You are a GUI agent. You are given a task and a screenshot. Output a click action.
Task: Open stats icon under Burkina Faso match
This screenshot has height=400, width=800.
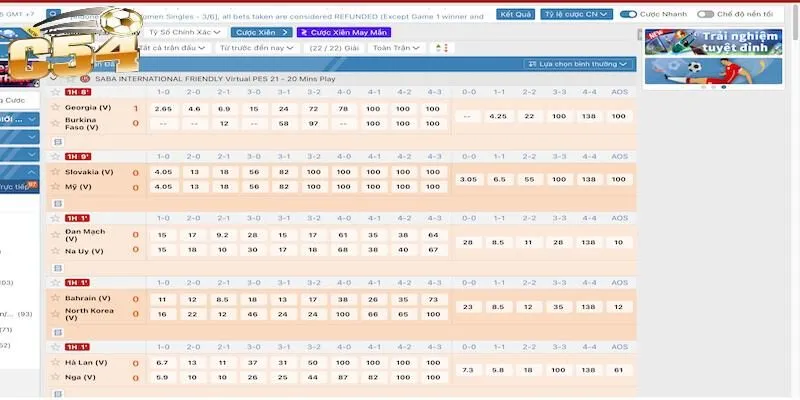point(57,142)
